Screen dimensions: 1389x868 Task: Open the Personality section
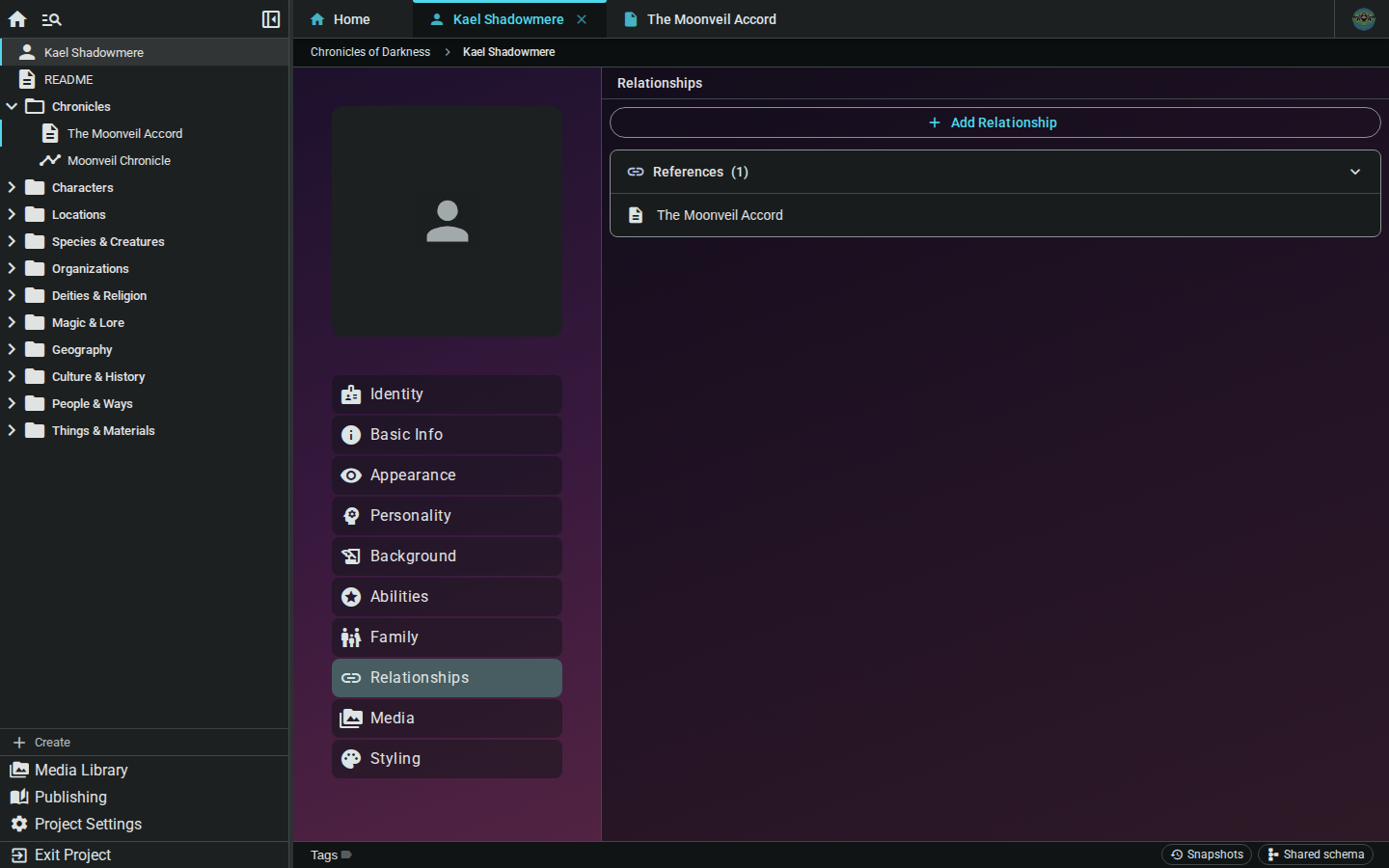click(x=448, y=516)
